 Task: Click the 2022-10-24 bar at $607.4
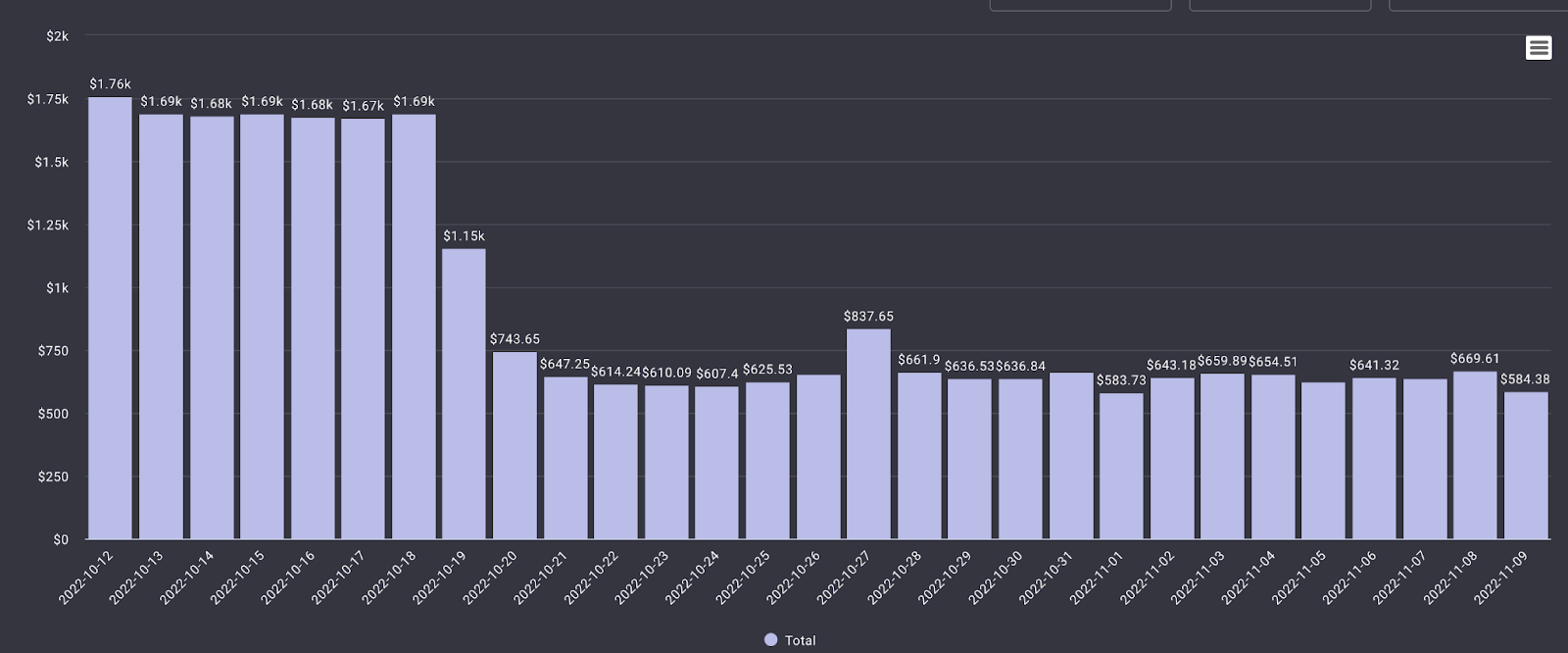[x=716, y=463]
